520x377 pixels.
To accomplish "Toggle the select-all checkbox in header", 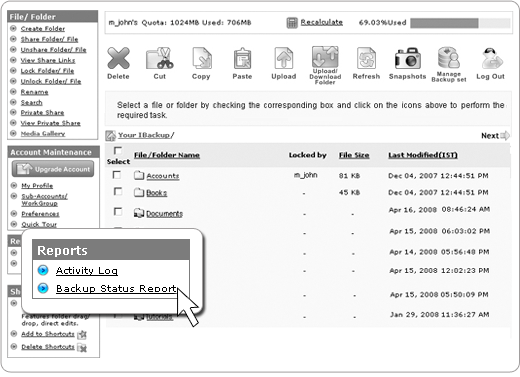I will point(118,150).
